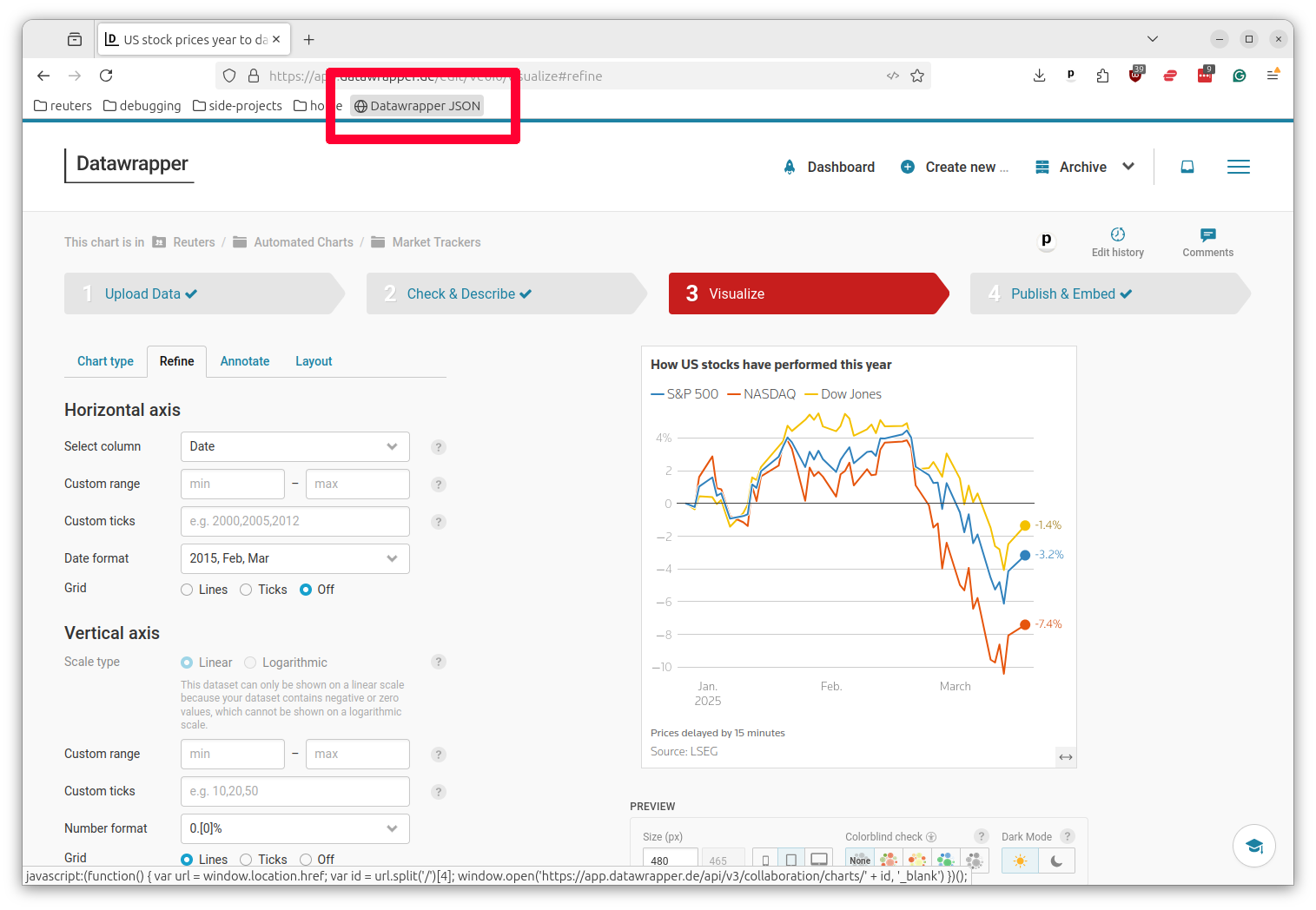Viewport: 1316px width, 910px height.
Task: Go to step 1 Upload Data
Action: click(x=203, y=293)
